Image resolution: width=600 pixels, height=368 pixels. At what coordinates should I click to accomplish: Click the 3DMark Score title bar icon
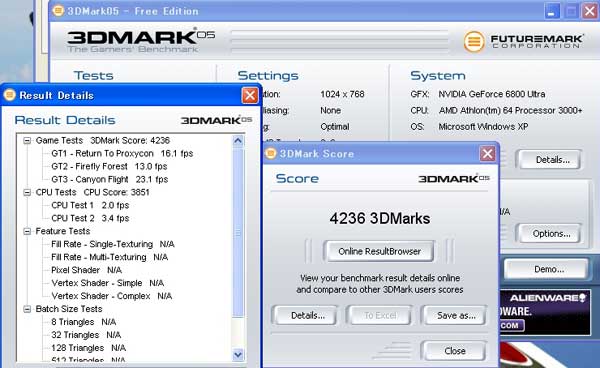pyautogui.click(x=270, y=153)
